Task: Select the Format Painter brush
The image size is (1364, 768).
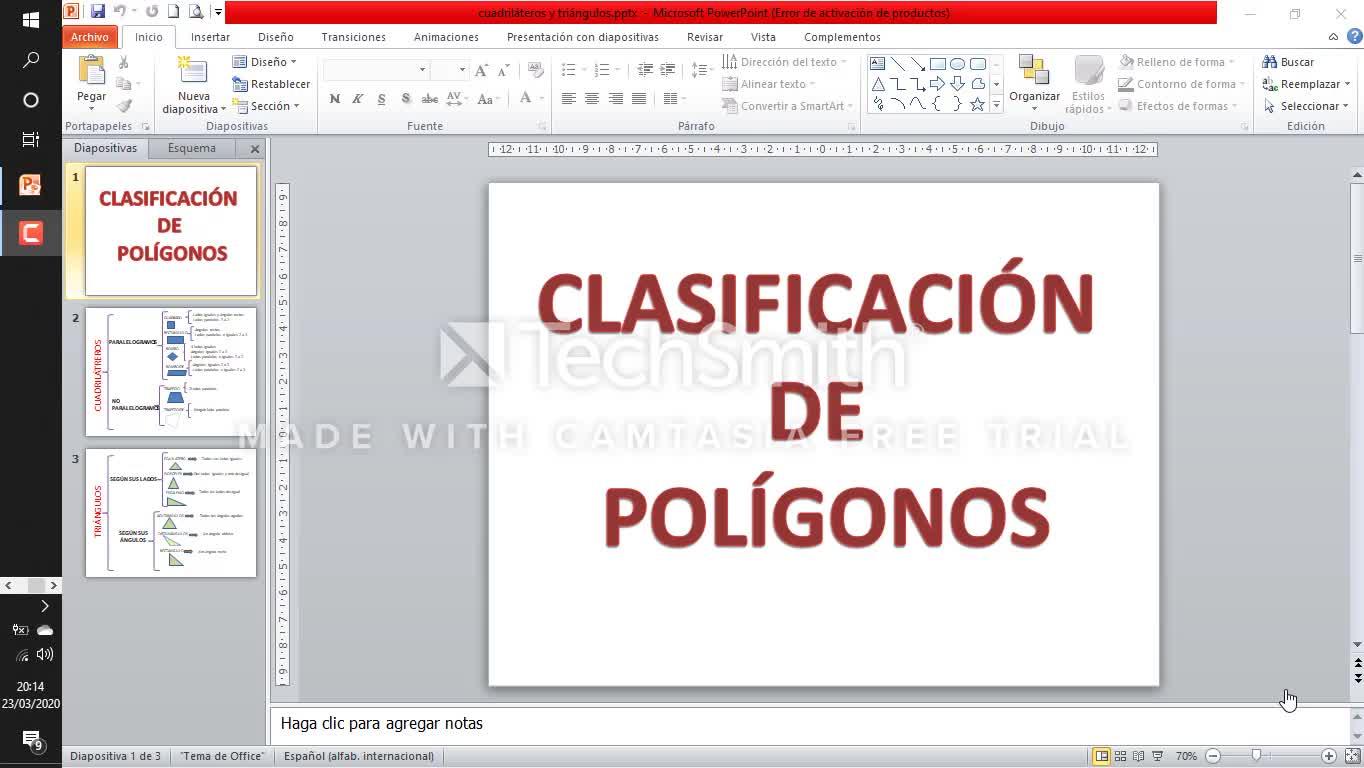Action: 124,106
